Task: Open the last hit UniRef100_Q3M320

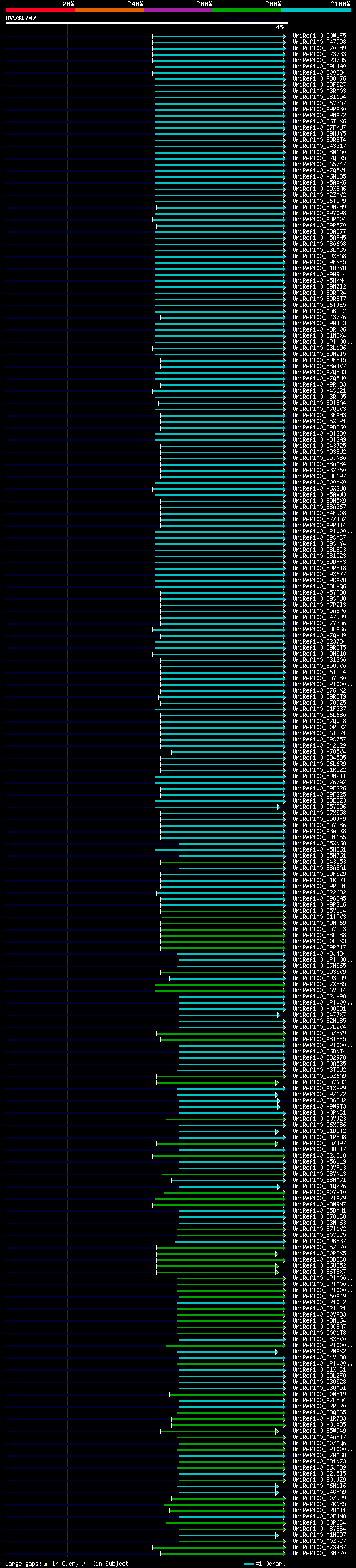Action: 319,1554
